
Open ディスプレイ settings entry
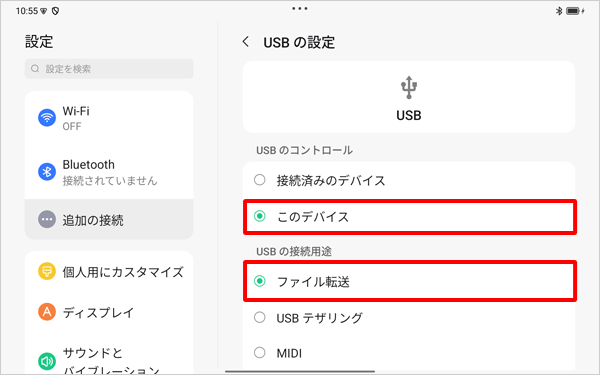pyautogui.click(x=109, y=312)
